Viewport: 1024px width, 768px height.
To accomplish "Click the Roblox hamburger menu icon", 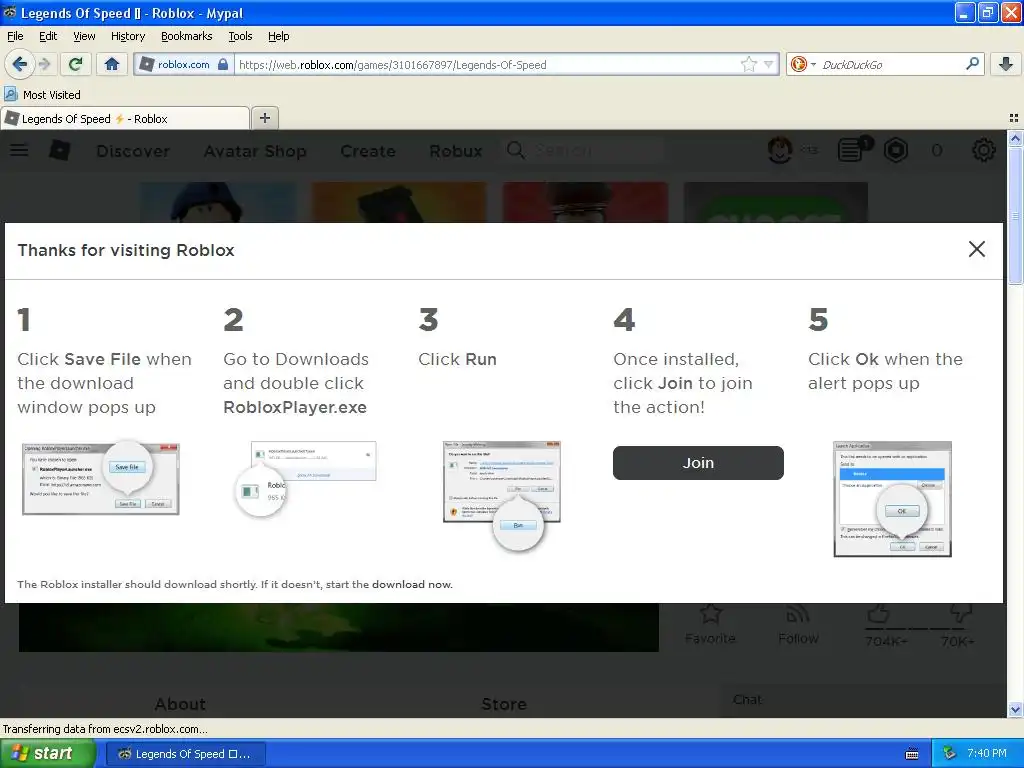I will click(19, 150).
